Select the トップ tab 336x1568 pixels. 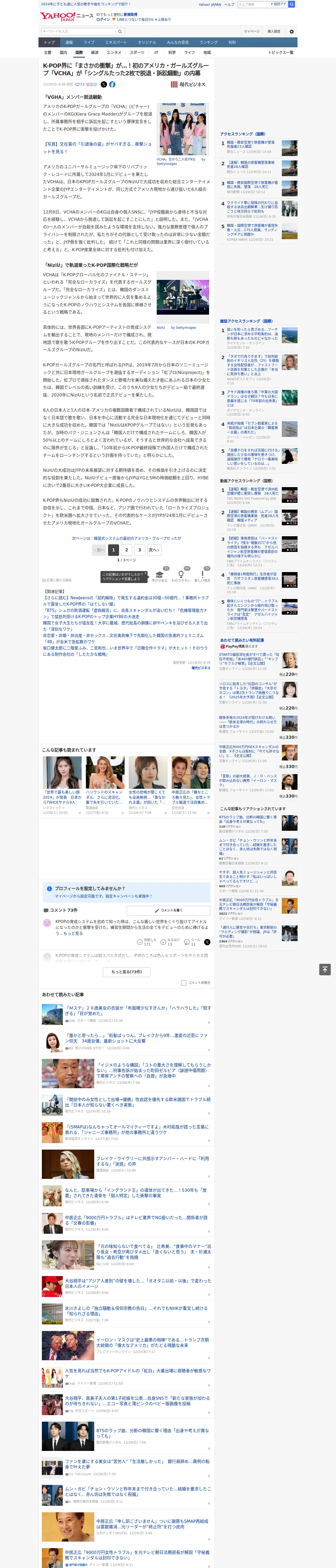point(49,42)
